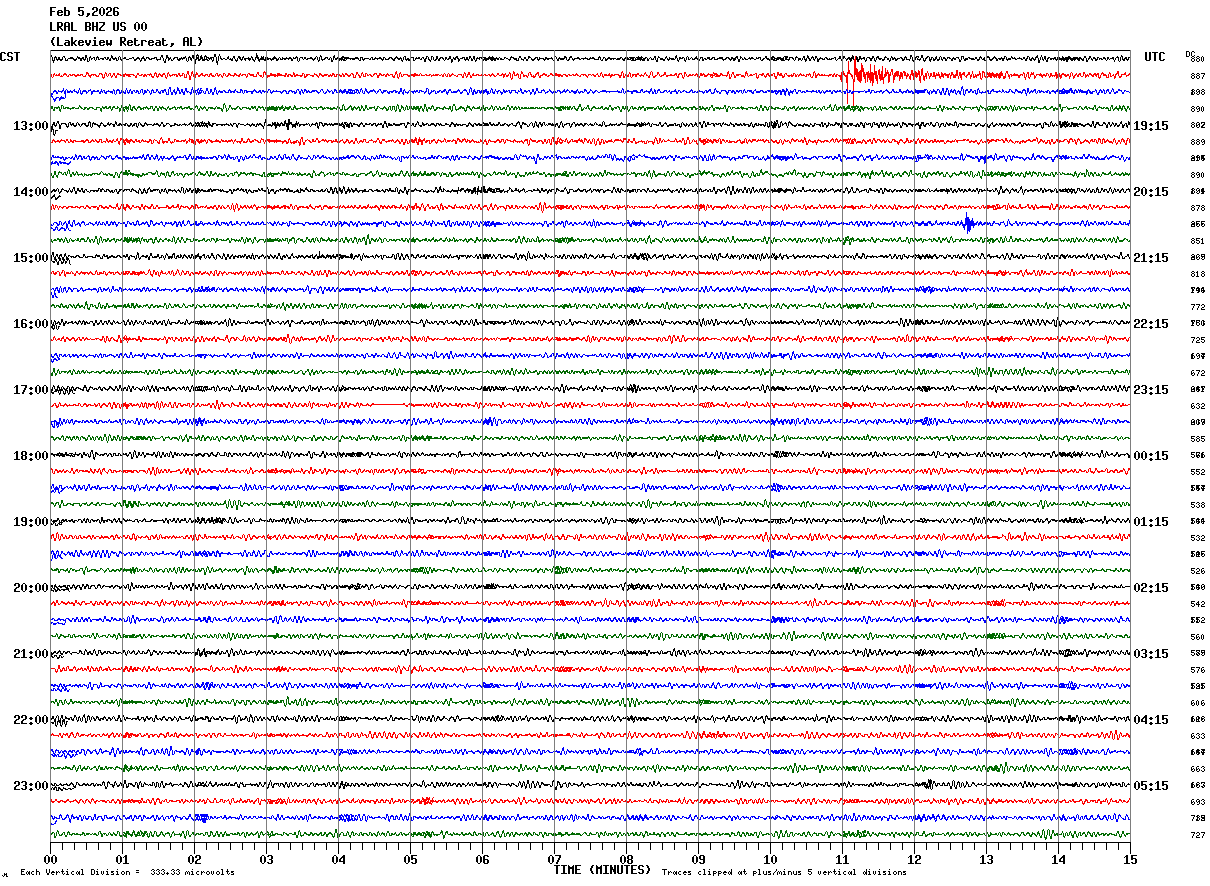
Task: Click the 00:15 UTC time label
Action: [x=1151, y=456]
